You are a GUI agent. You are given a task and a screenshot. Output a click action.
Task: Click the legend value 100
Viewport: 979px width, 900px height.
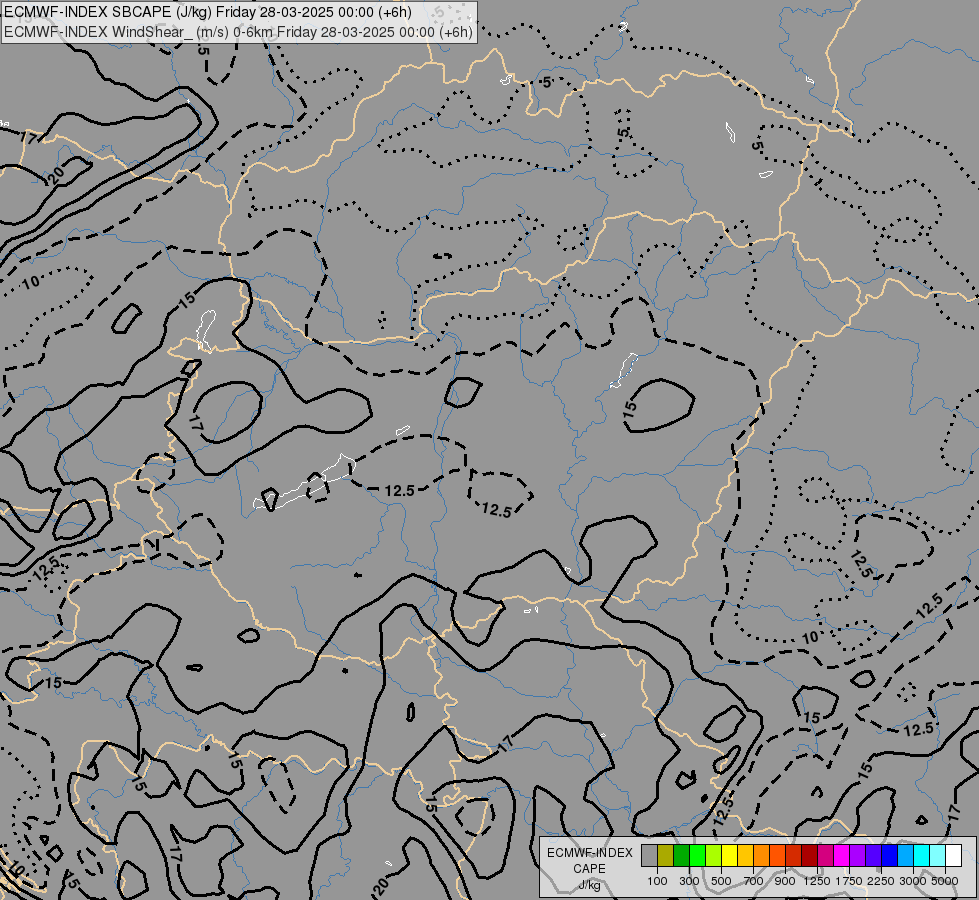(x=657, y=881)
